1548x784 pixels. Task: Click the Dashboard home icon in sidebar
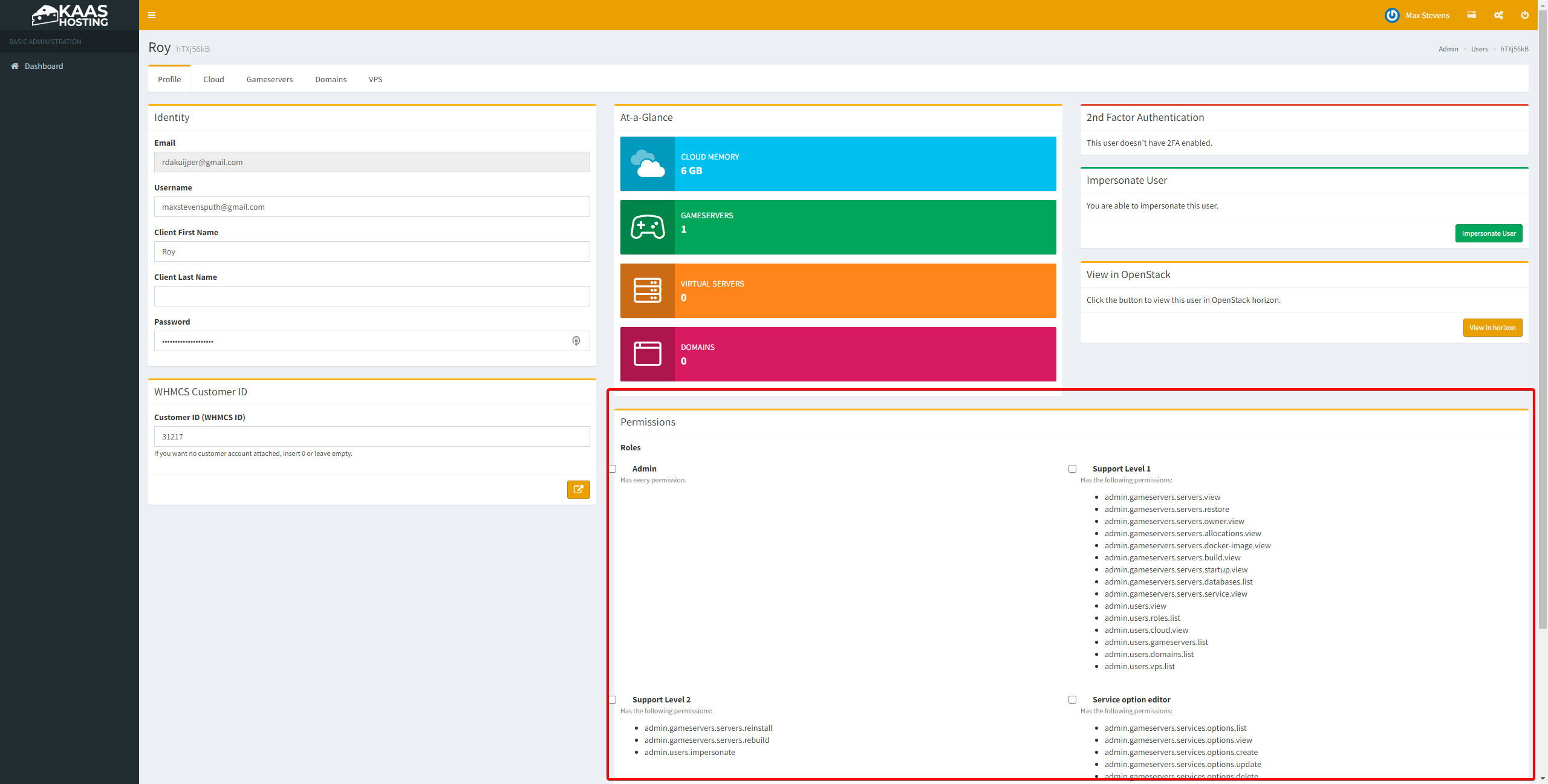coord(15,66)
